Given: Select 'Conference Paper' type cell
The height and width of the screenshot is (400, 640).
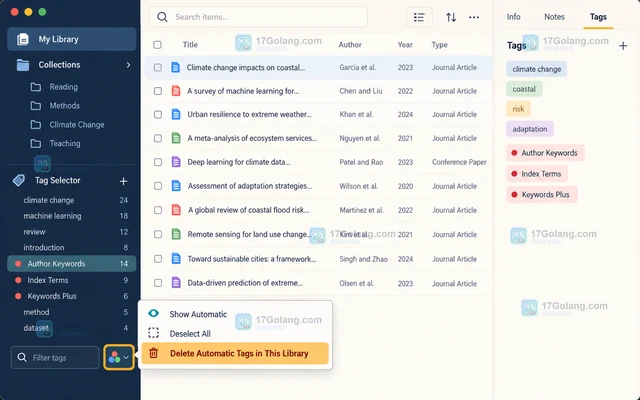Looking at the screenshot, I should (x=459, y=162).
